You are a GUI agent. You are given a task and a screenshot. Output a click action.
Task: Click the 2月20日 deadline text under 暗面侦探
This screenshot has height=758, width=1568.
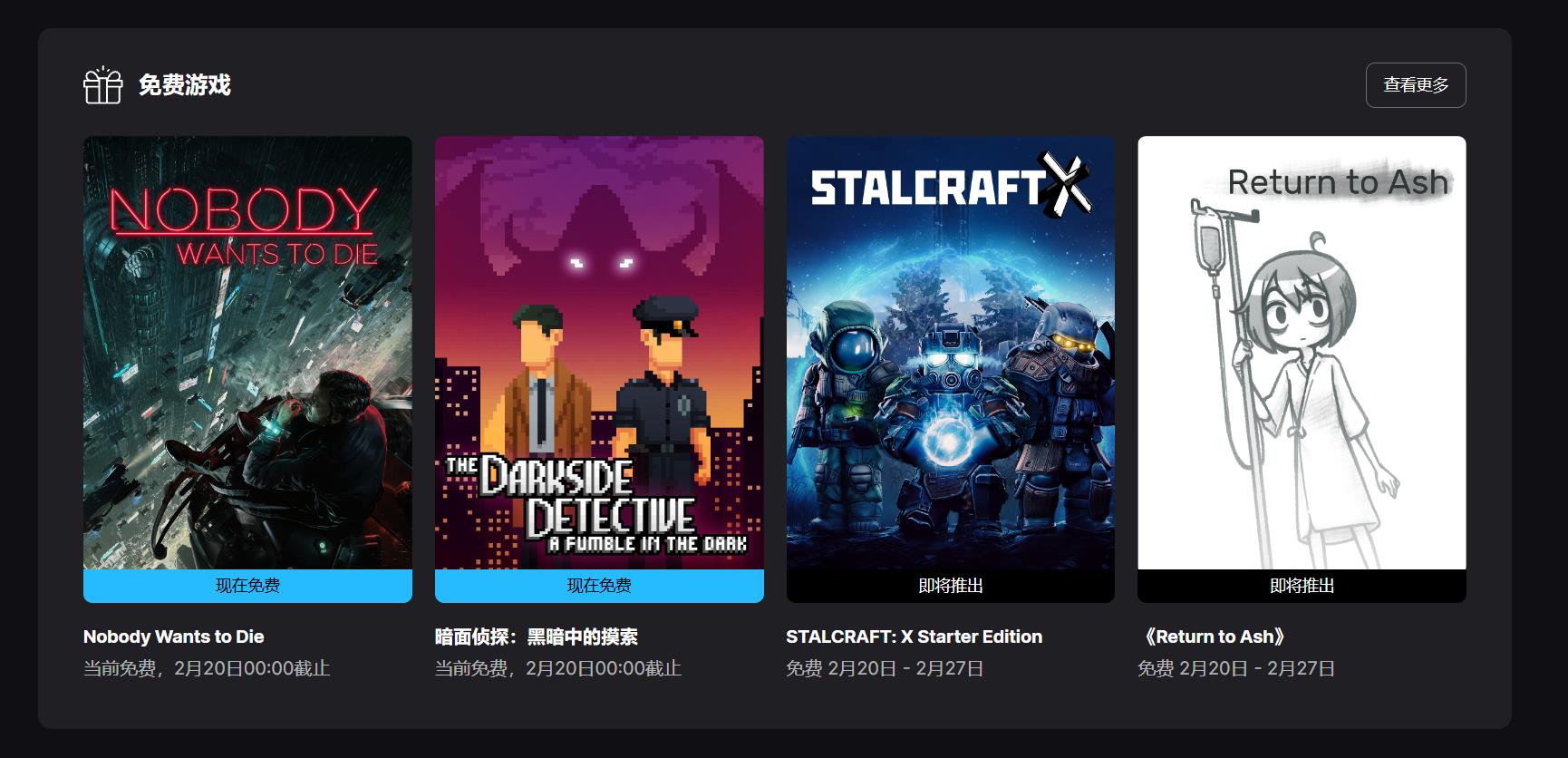(x=558, y=668)
